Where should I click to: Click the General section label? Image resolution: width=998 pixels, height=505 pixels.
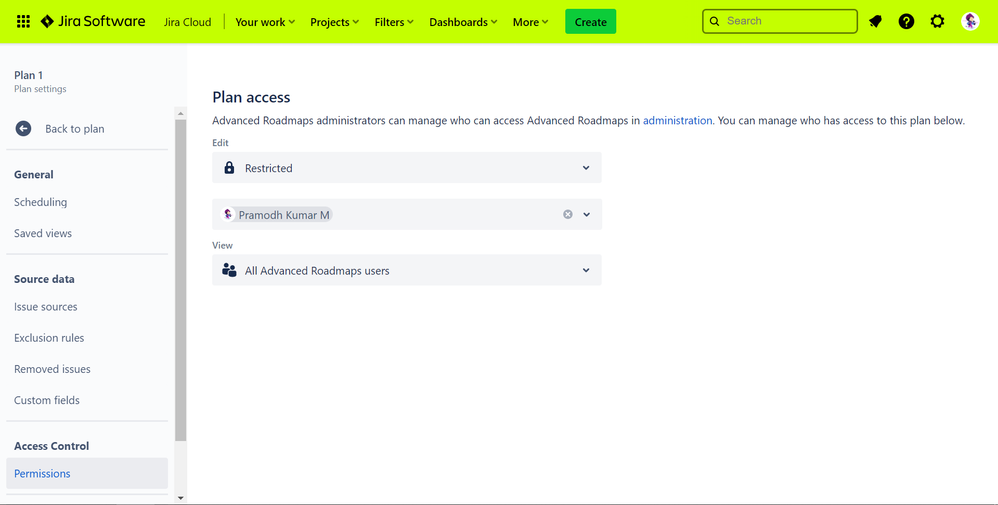34,174
